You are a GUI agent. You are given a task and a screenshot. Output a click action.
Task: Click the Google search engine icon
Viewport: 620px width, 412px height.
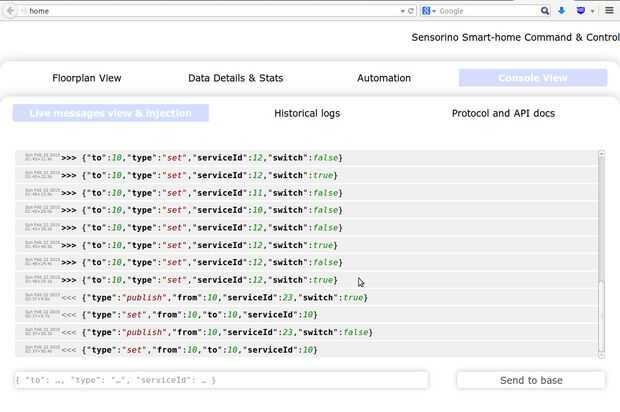[x=426, y=11]
